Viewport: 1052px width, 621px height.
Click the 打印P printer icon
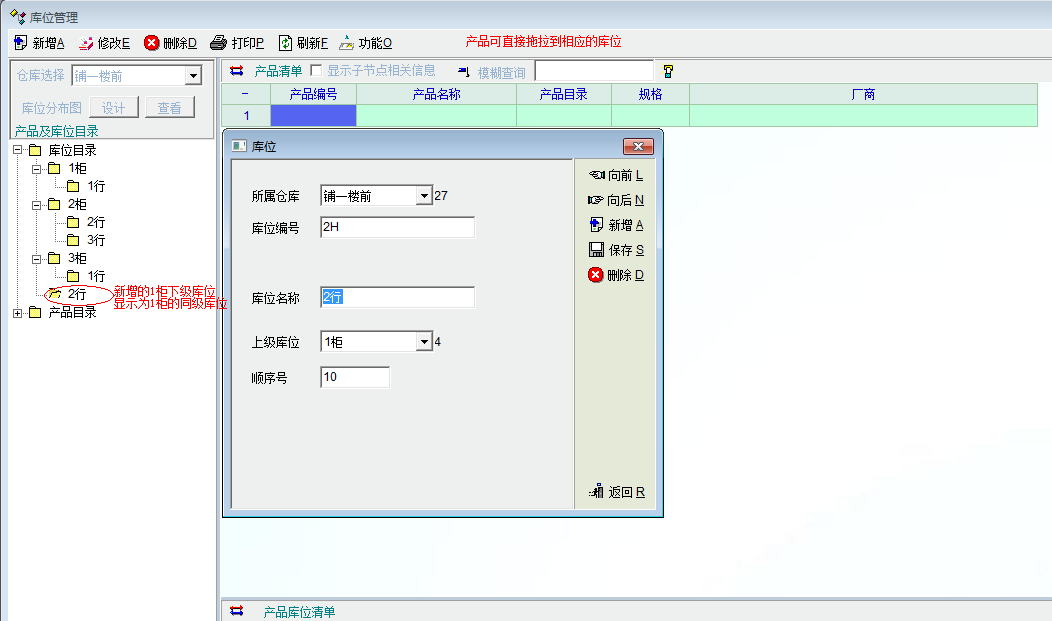click(x=219, y=43)
